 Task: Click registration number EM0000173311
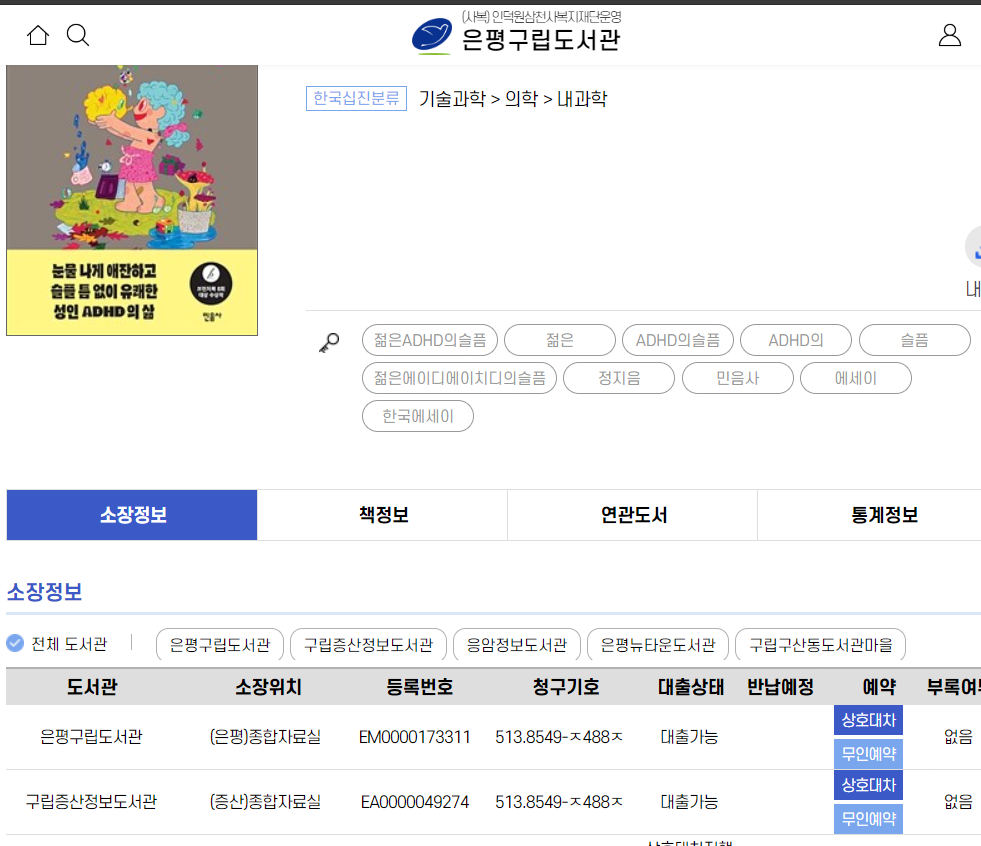pos(414,737)
